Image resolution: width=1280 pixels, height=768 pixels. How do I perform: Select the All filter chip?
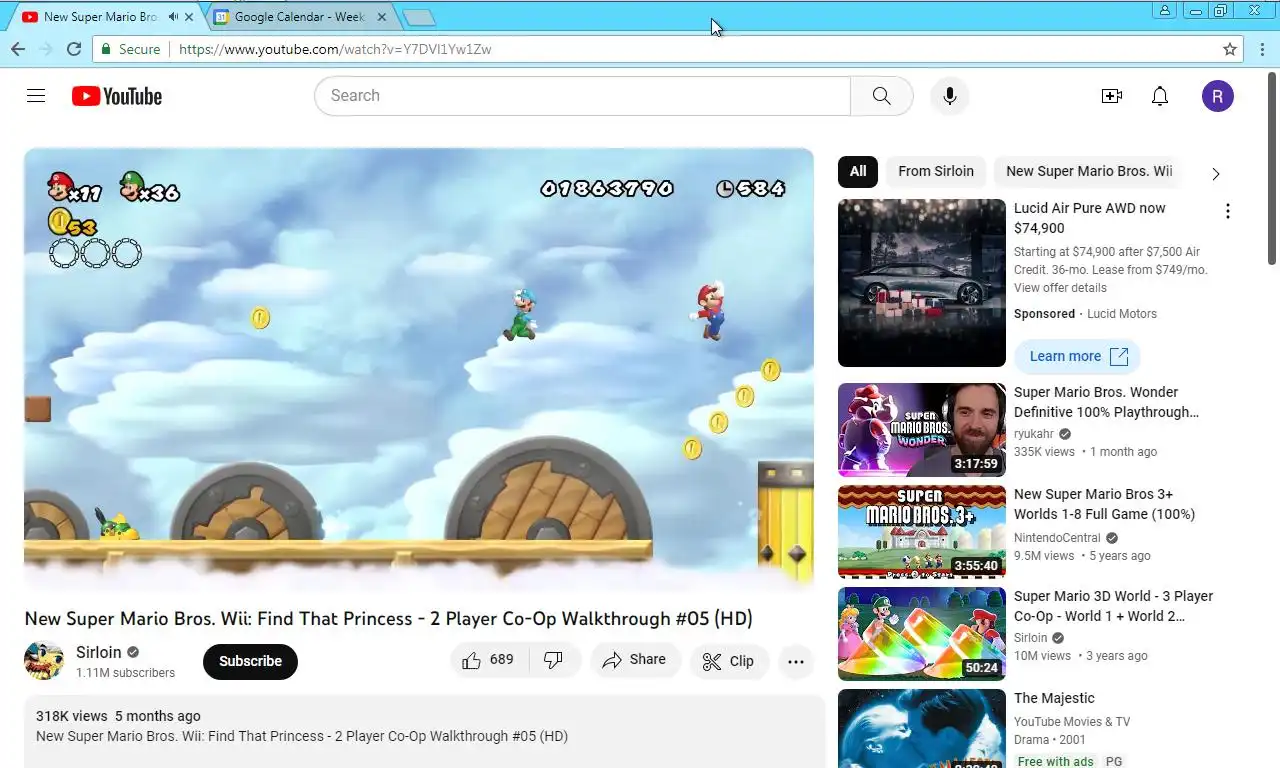pos(858,171)
